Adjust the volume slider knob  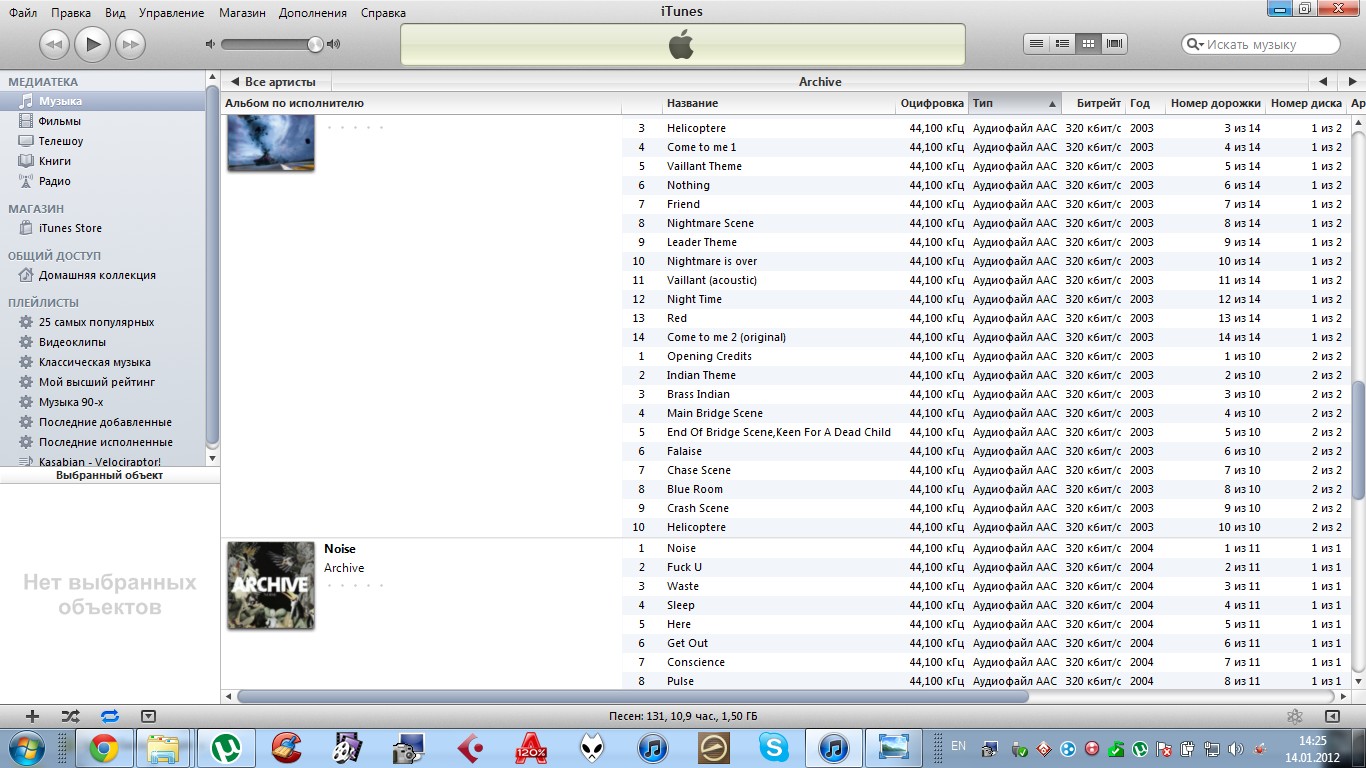click(316, 44)
